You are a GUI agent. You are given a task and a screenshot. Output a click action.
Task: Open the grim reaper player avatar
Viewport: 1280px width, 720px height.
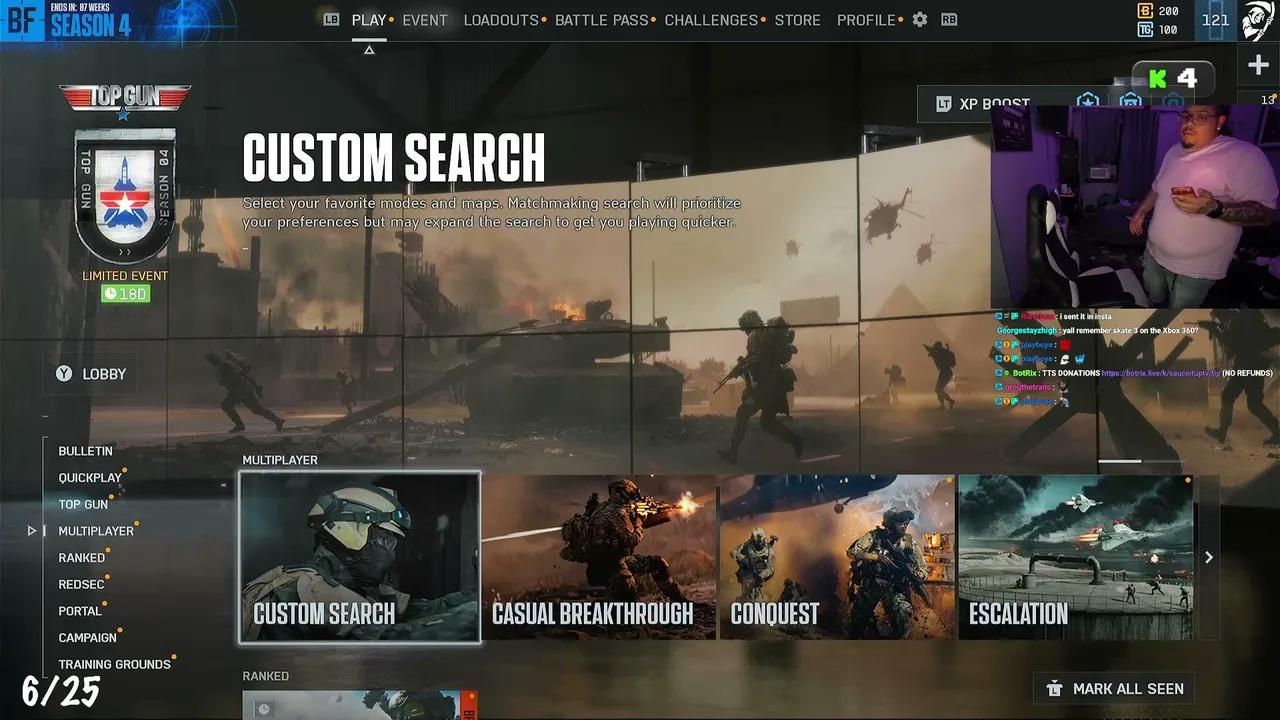coord(1257,20)
